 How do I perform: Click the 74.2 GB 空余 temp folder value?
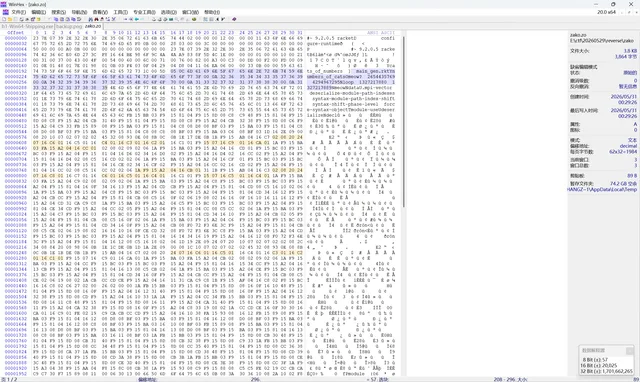click(623, 184)
